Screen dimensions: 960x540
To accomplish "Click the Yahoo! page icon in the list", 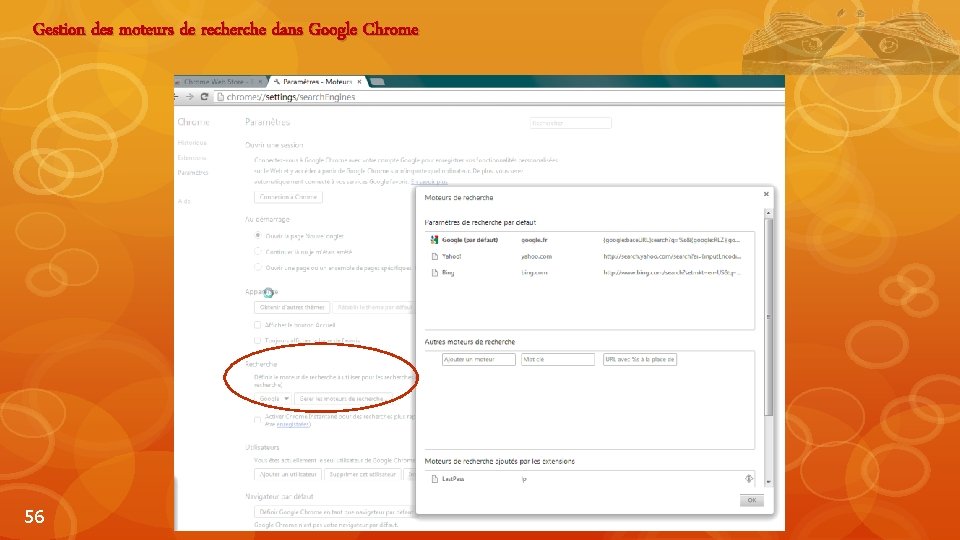I will tap(435, 257).
